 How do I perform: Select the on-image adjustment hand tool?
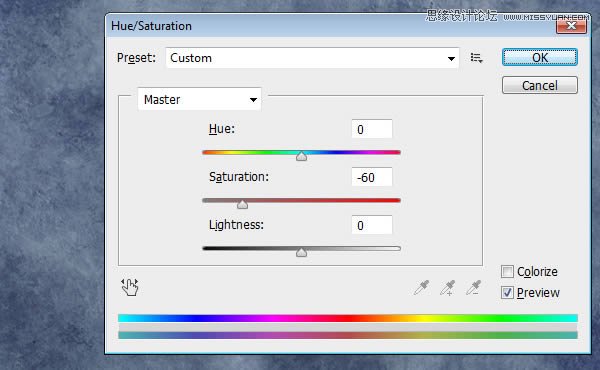pyautogui.click(x=130, y=287)
